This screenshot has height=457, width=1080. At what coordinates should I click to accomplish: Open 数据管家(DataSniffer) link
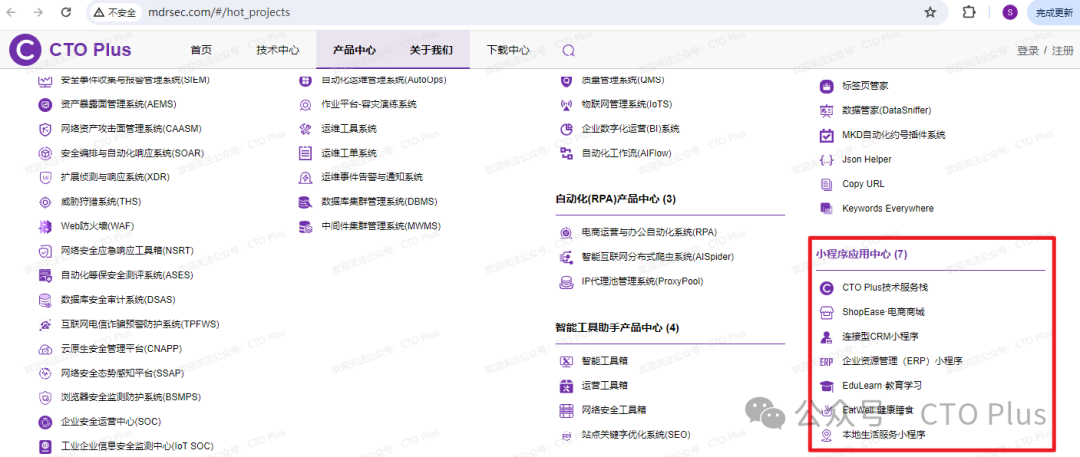886,111
